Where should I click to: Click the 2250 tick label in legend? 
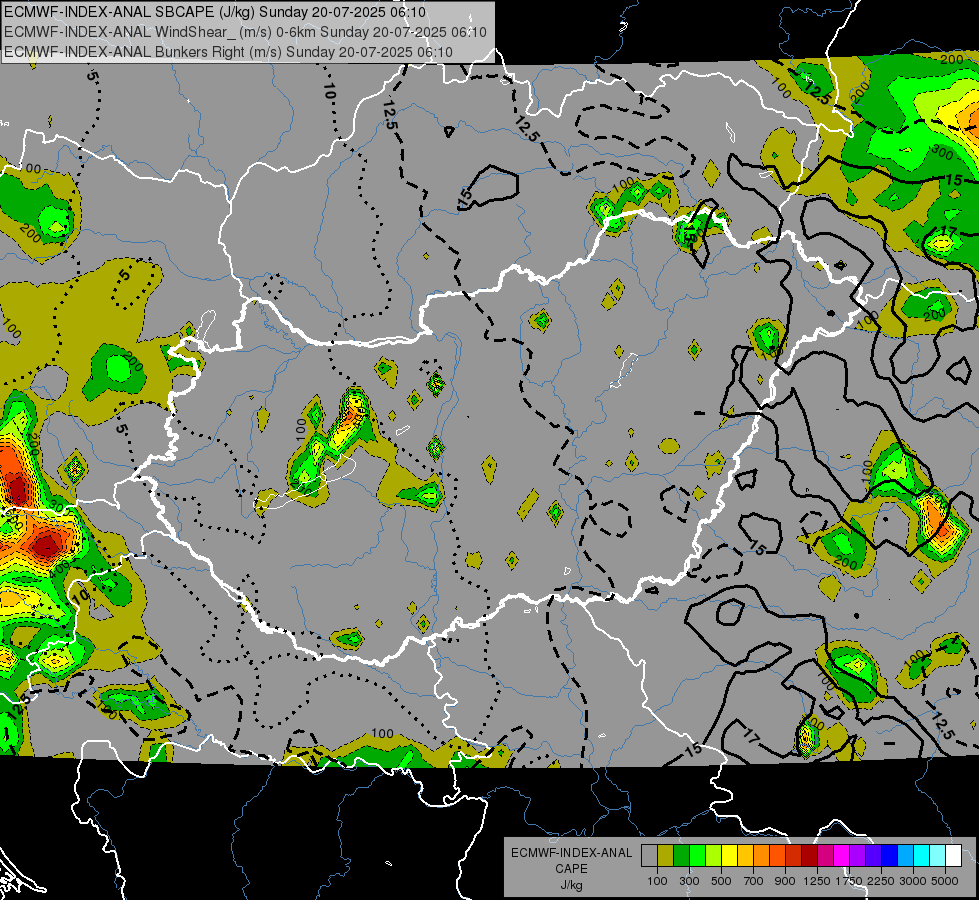[882, 881]
